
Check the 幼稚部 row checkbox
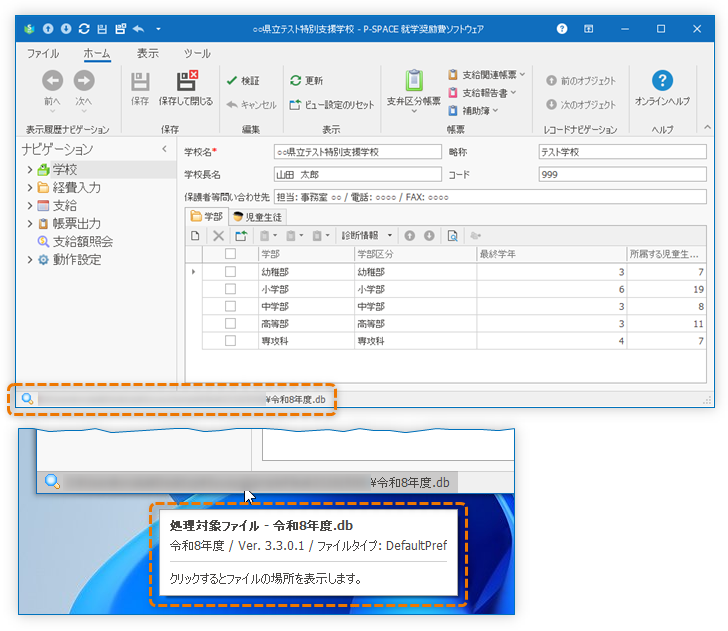tap(230, 272)
